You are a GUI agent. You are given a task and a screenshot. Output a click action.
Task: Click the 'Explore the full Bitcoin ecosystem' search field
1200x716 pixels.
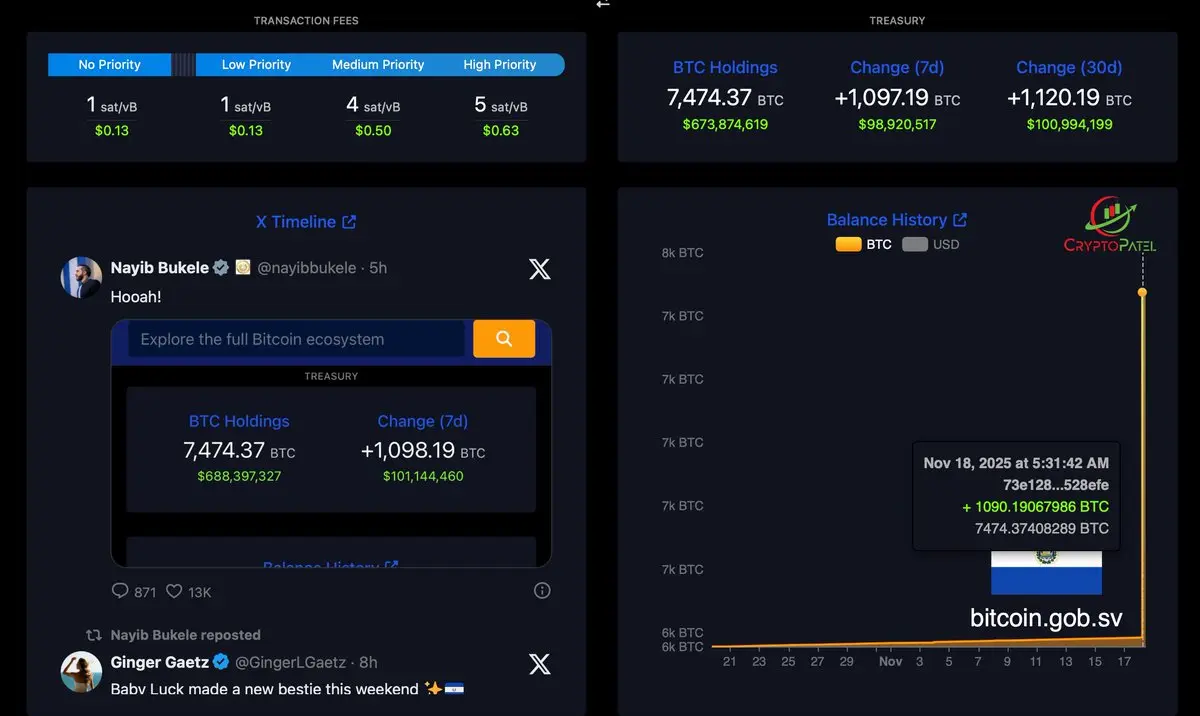pos(296,339)
